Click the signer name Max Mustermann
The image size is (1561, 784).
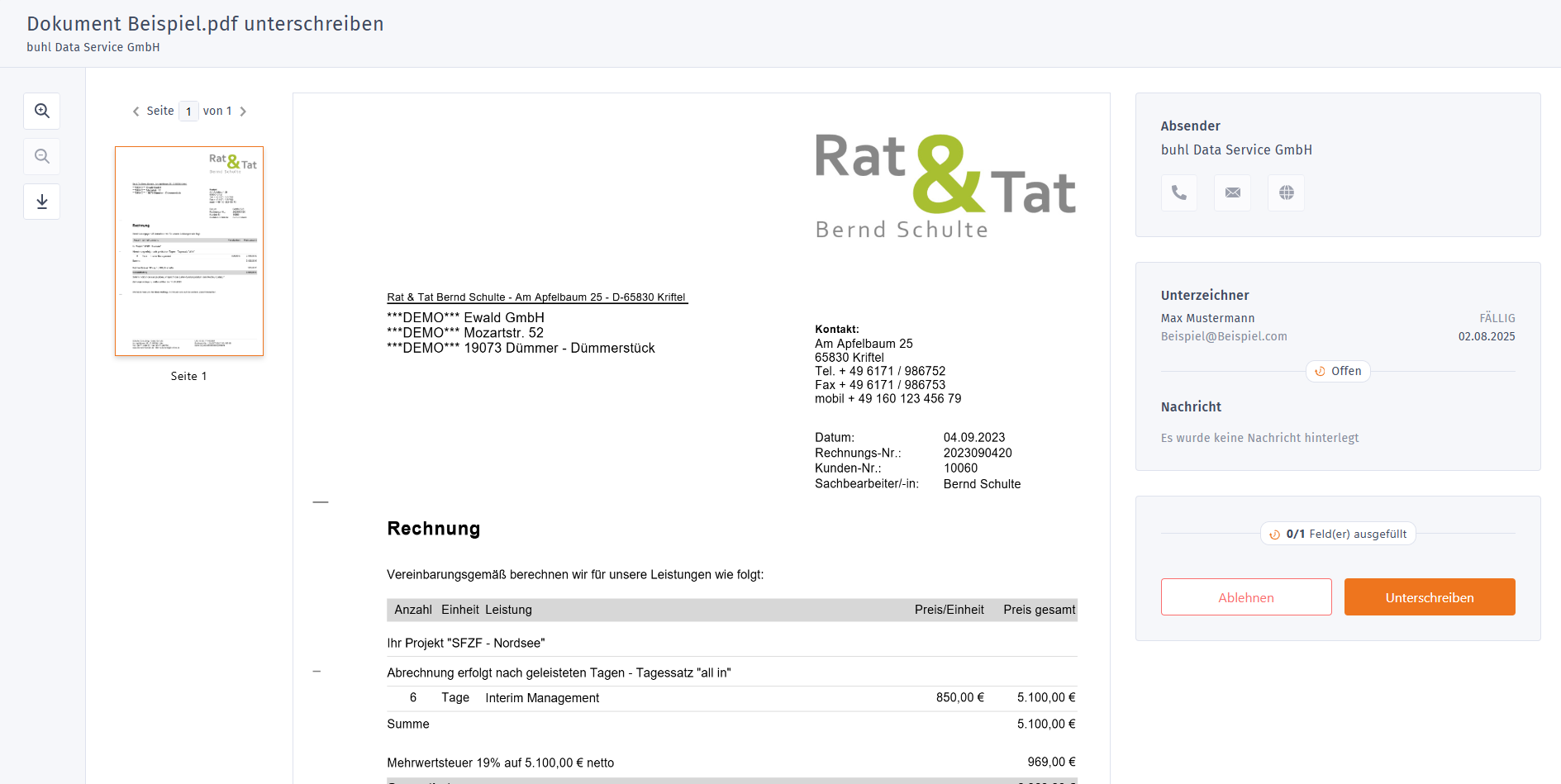click(1207, 318)
